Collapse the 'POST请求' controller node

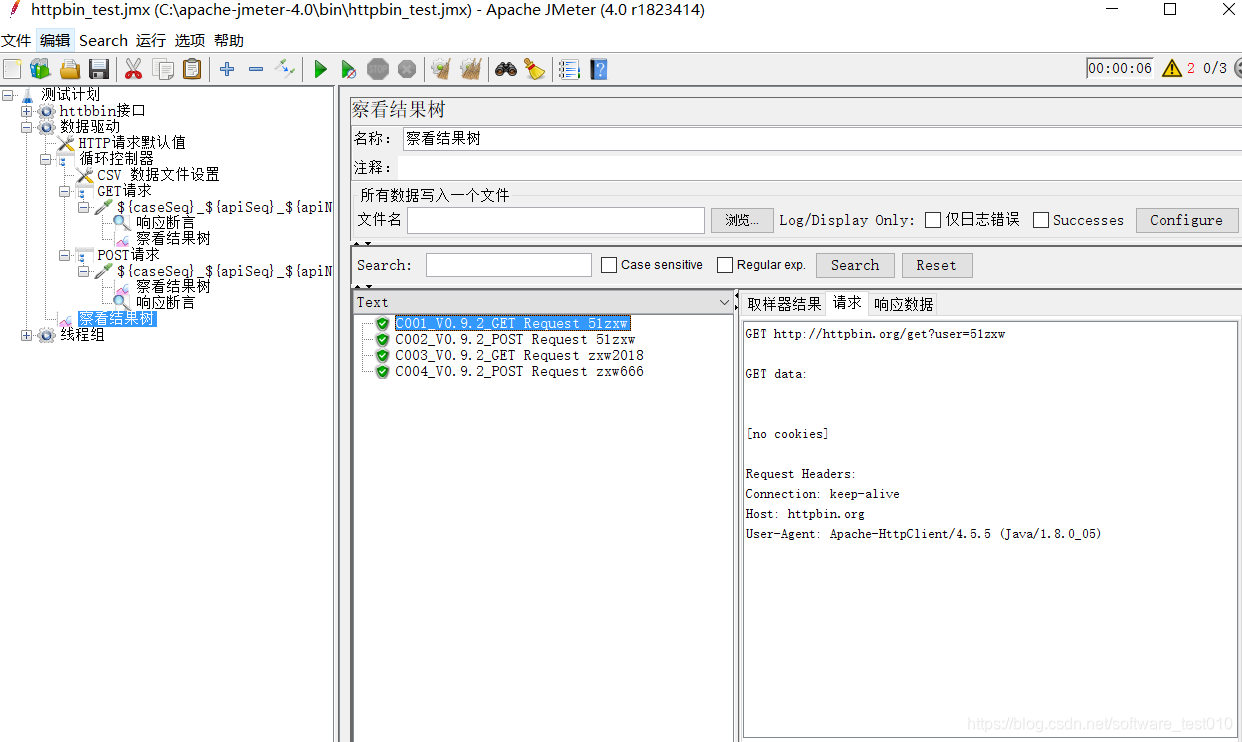tap(65, 255)
